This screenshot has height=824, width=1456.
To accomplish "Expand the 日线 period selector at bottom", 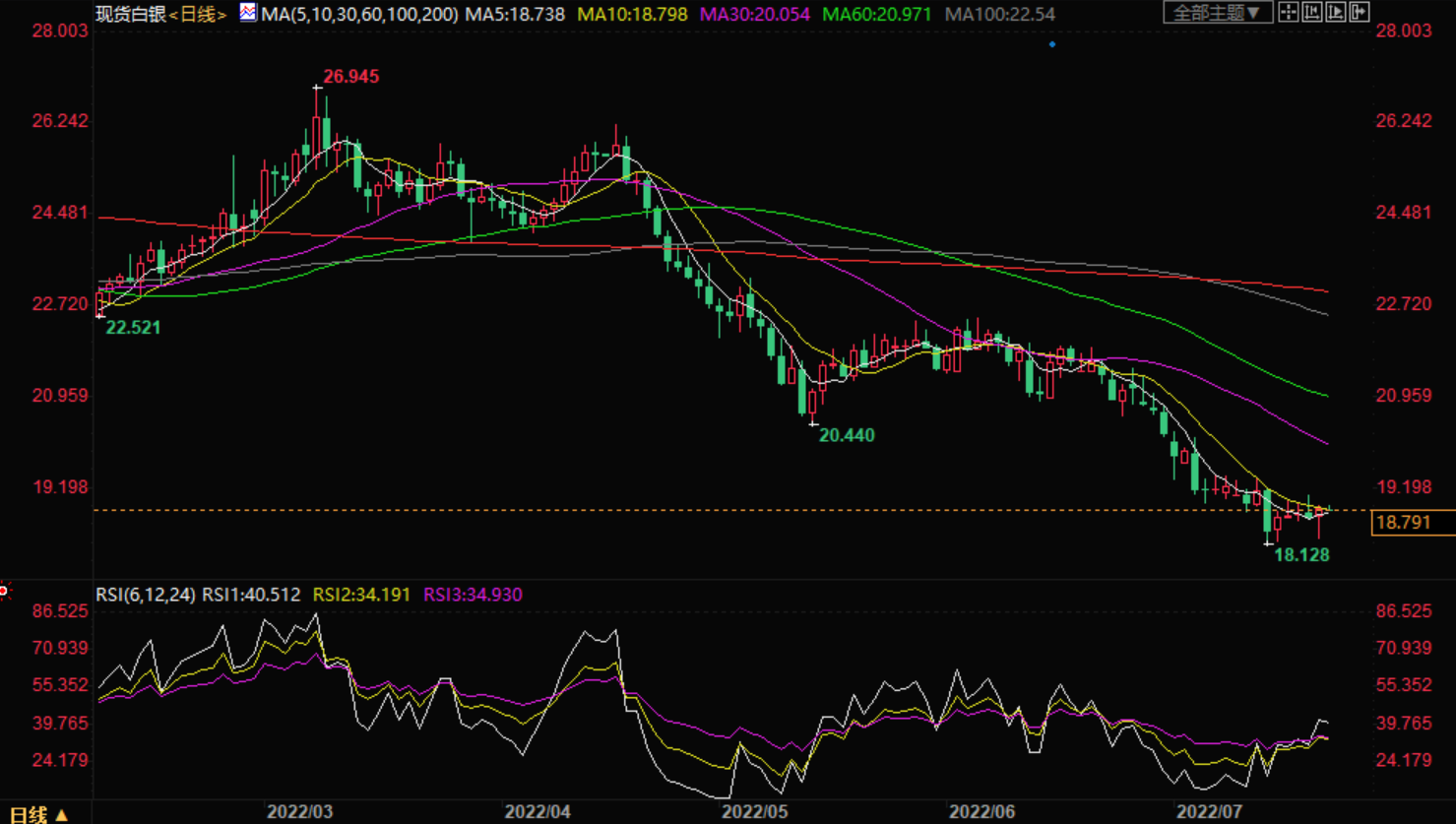I will coord(37,814).
